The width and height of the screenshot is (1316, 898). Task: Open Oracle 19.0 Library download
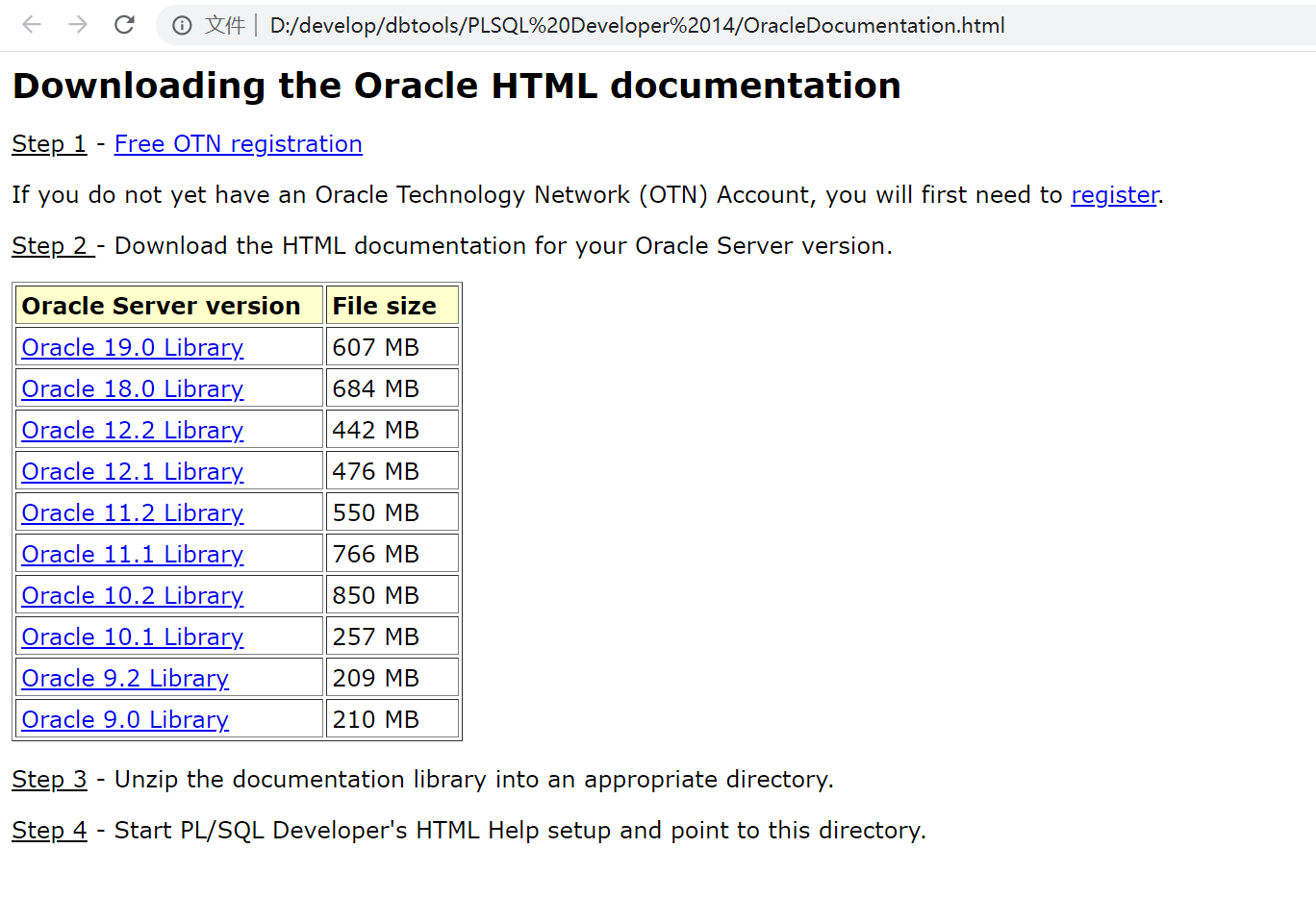point(133,347)
